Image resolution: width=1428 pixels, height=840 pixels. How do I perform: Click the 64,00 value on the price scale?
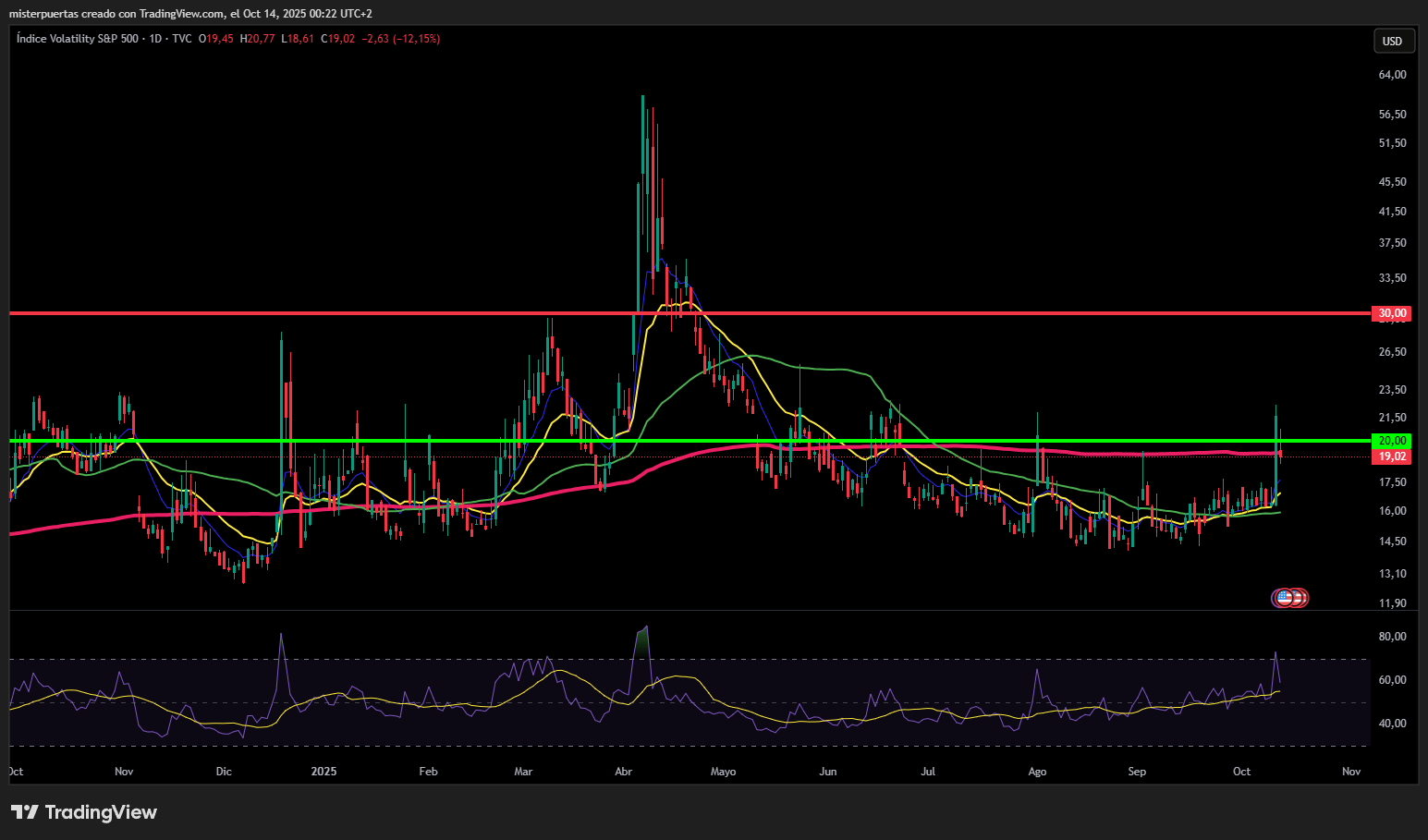pos(1392,75)
